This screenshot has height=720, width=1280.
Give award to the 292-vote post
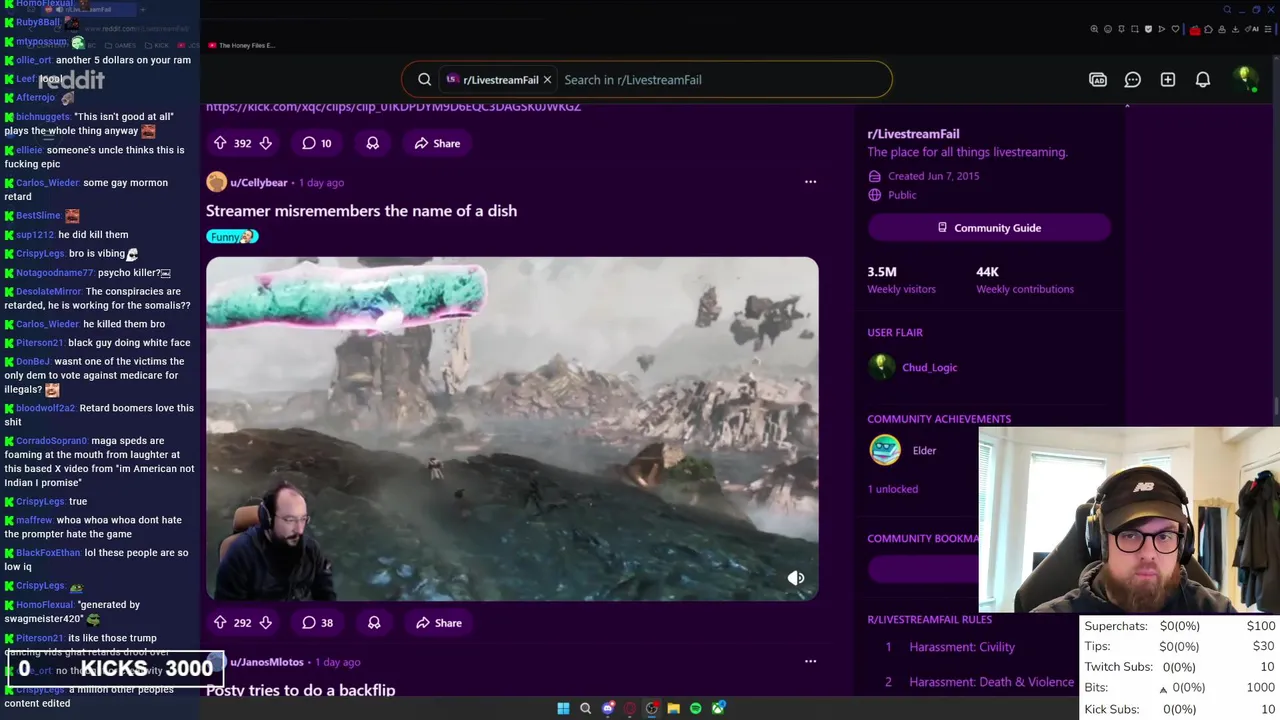point(374,622)
